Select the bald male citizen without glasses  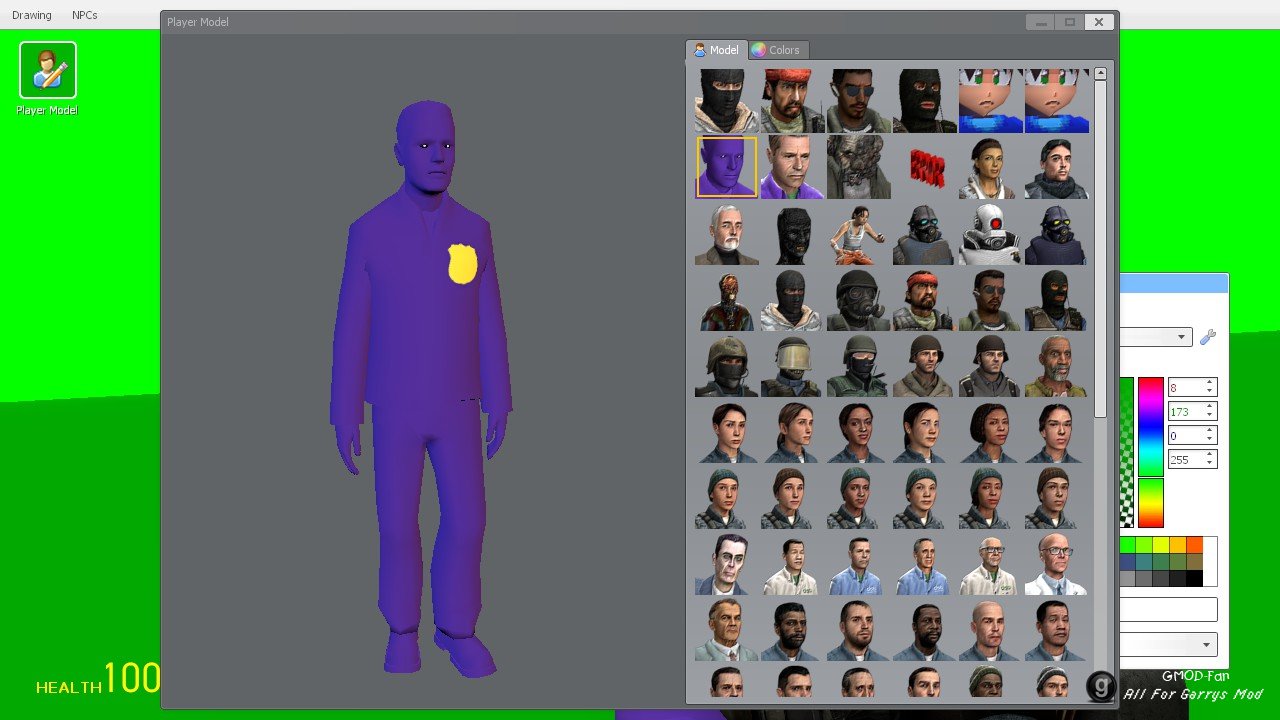(x=990, y=630)
